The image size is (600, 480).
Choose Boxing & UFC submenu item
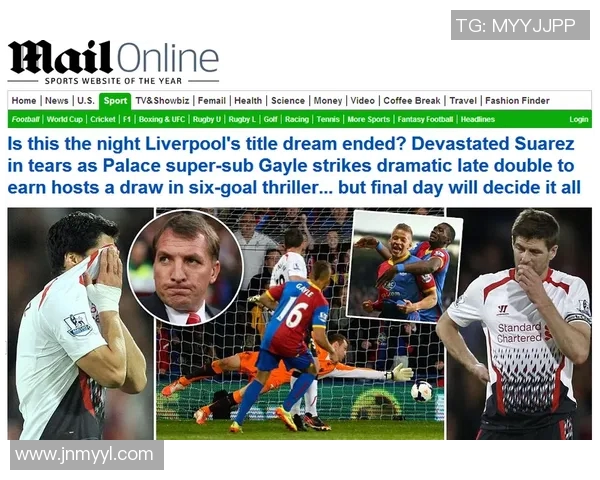coord(162,119)
